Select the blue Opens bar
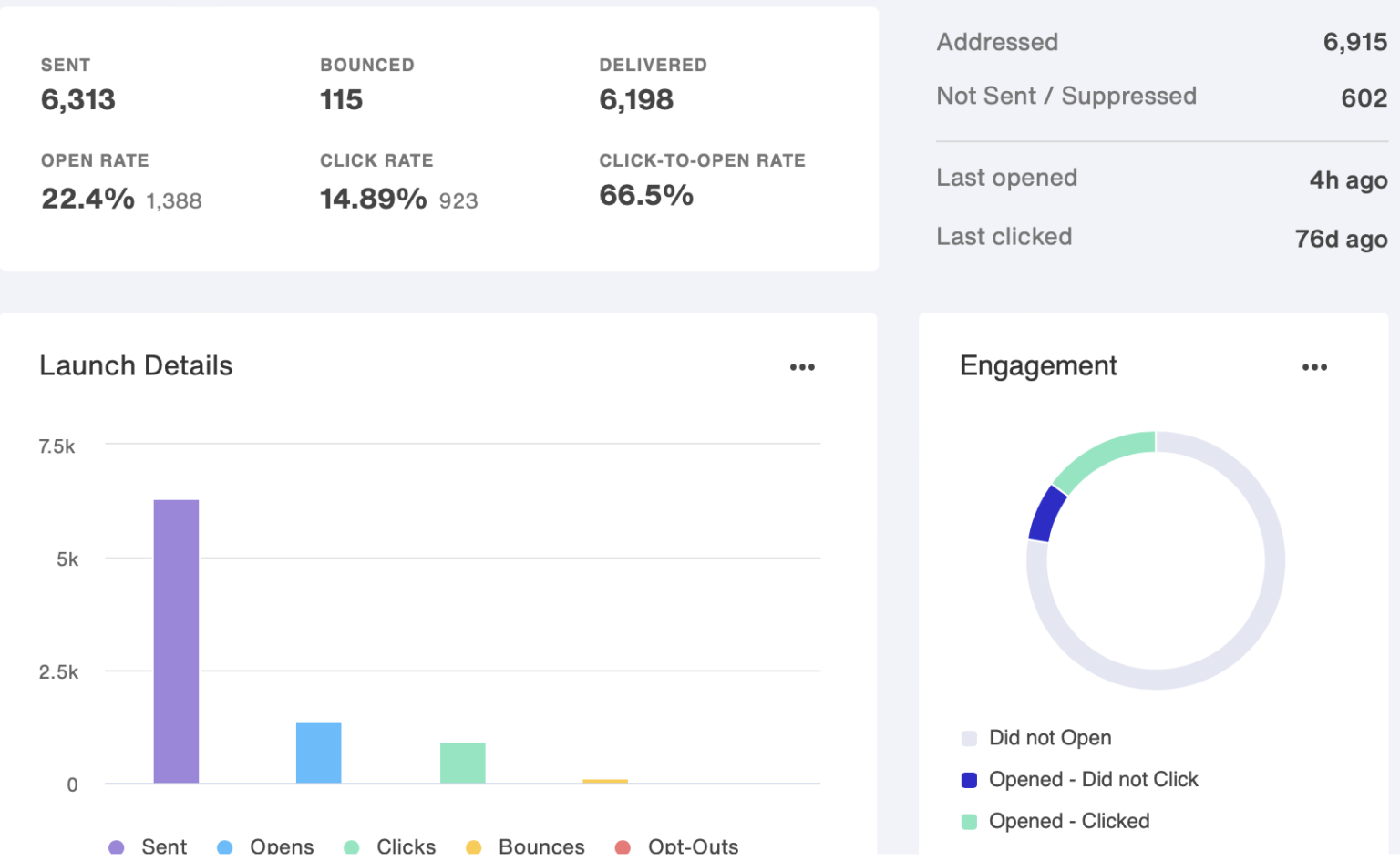Screen dimensions: 1400x861 pyautogui.click(x=318, y=753)
